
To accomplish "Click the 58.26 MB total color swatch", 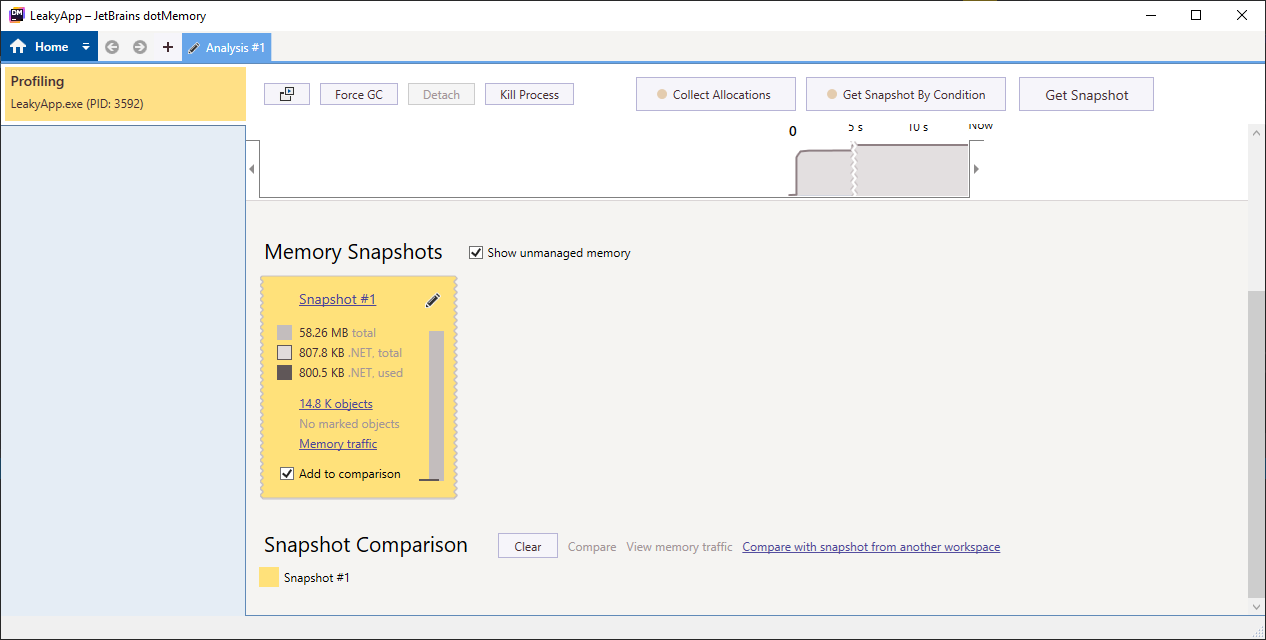I will [284, 332].
